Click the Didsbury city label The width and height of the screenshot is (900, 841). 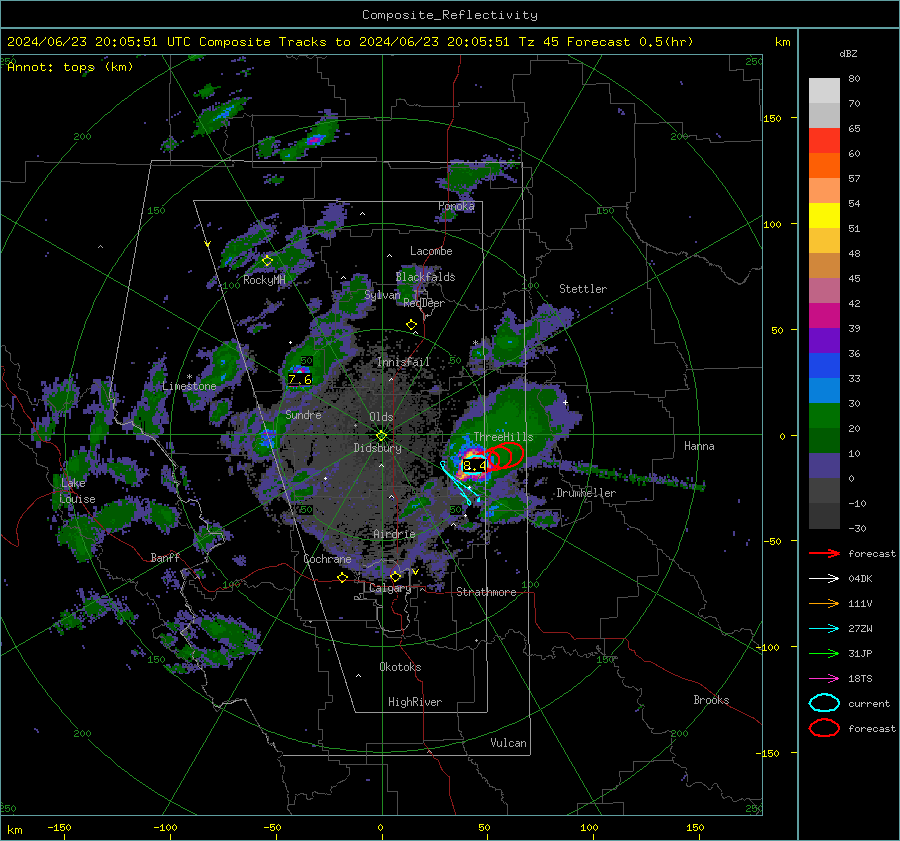coord(377,448)
